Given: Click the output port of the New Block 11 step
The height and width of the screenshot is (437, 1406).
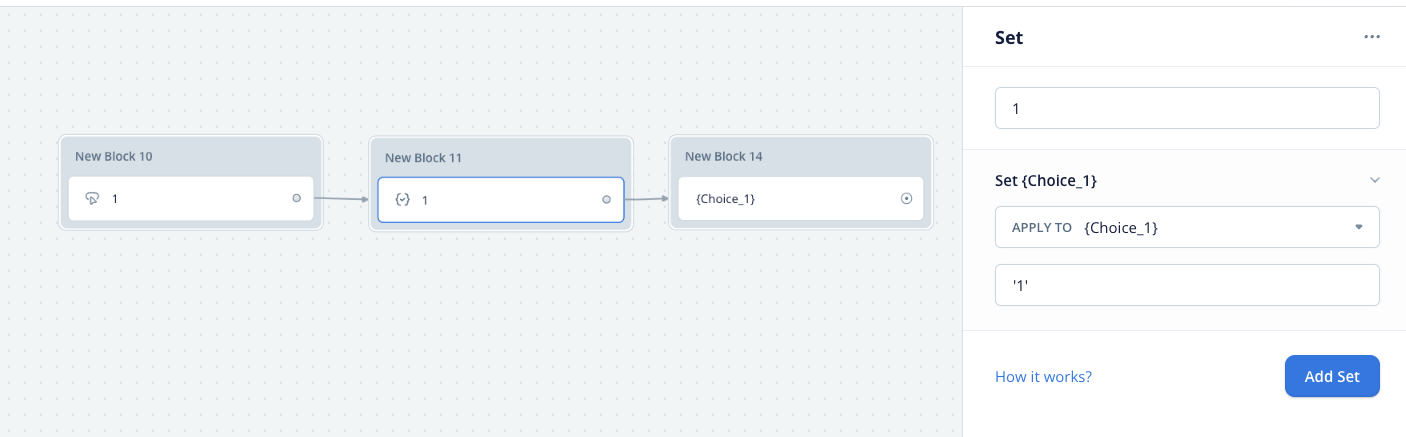Looking at the screenshot, I should (606, 199).
